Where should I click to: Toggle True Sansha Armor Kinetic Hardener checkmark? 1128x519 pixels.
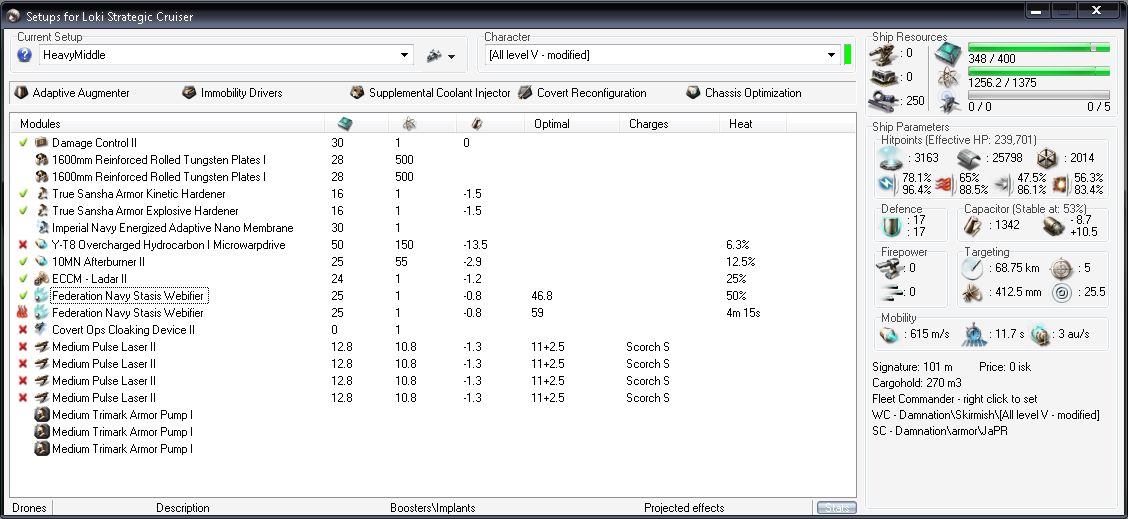tap(23, 194)
